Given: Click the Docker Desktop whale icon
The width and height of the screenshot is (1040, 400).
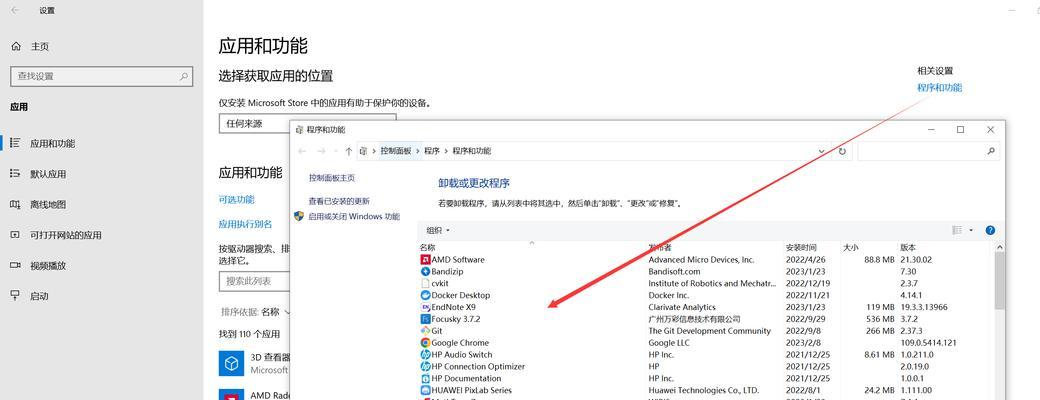Looking at the screenshot, I should click(426, 295).
